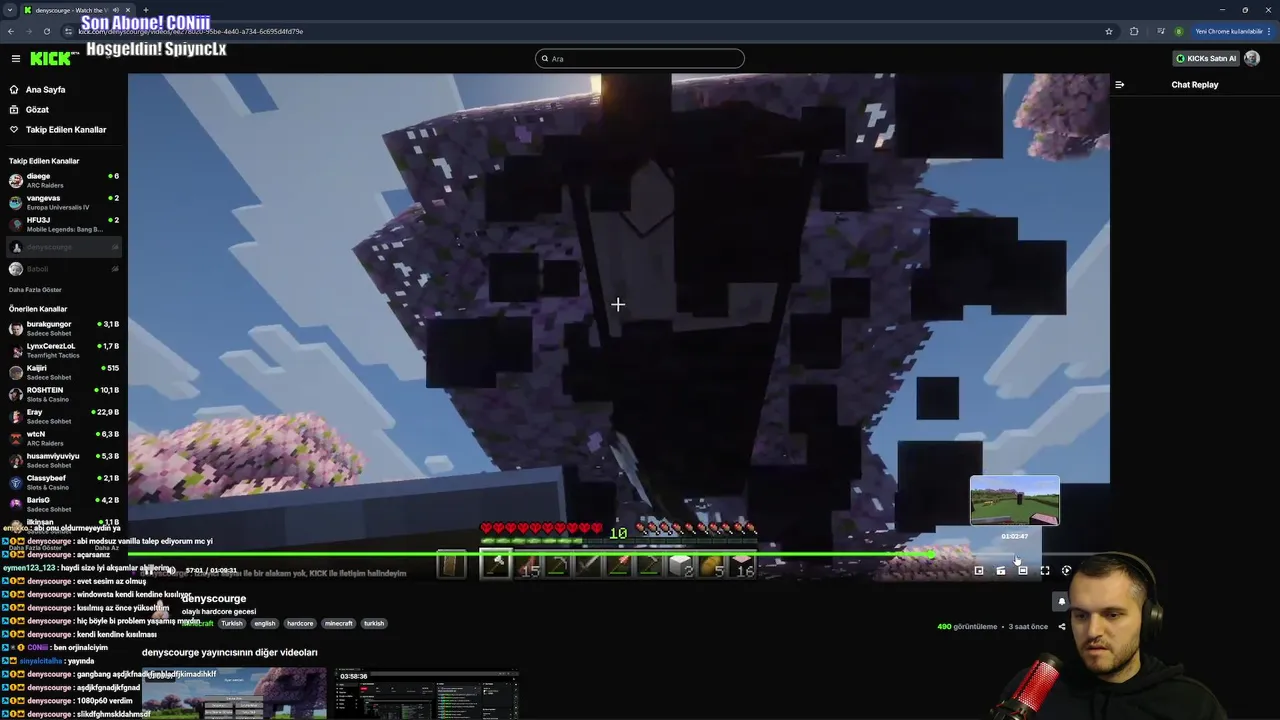Go back in the browser
This screenshot has height=720, width=1280.
11,31
